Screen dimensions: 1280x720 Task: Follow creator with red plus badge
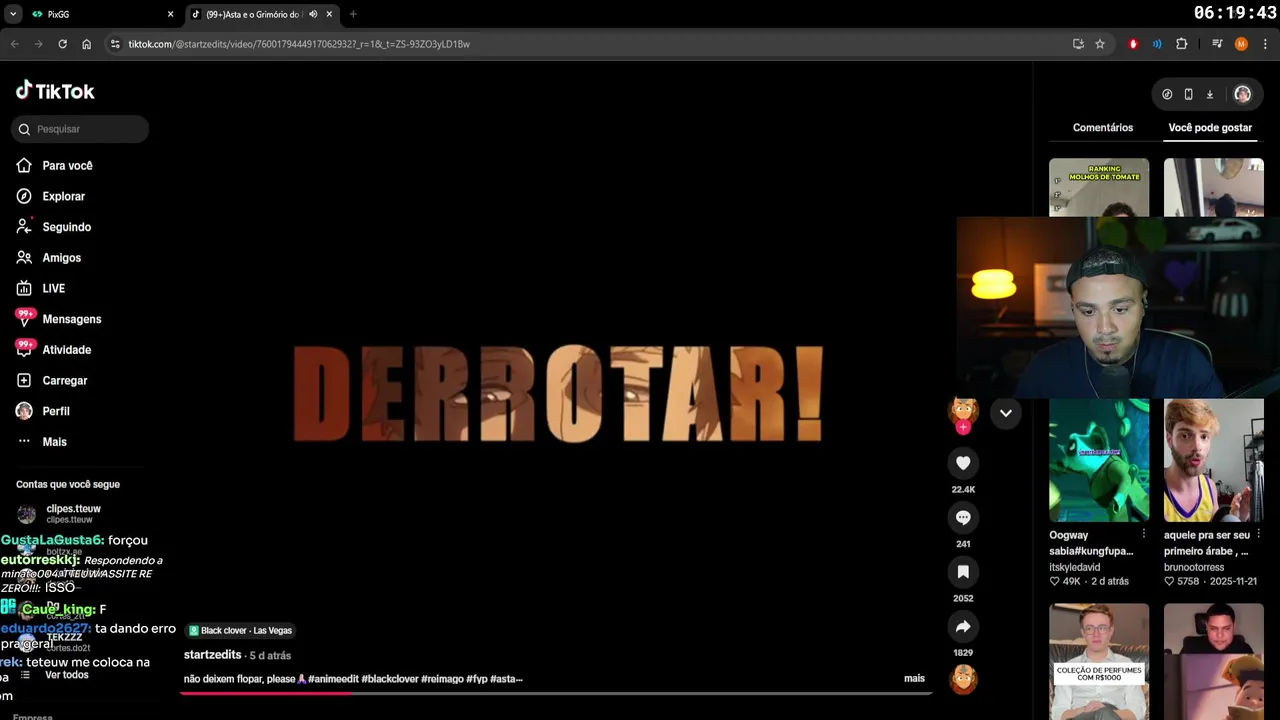tap(963, 427)
